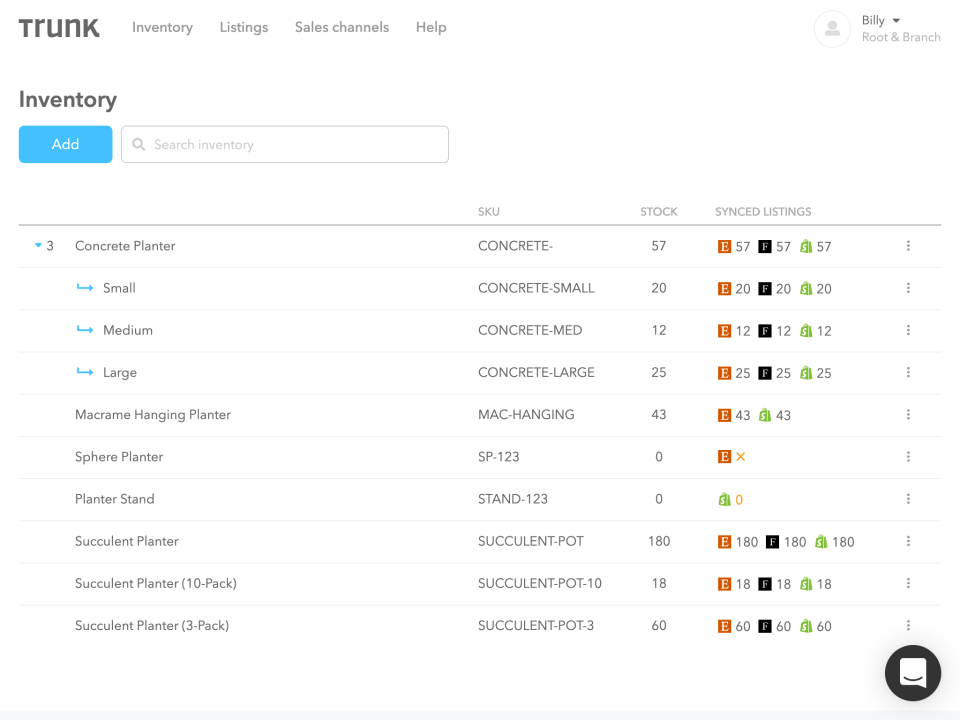Click the Trunk logo
The image size is (960, 720).
(59, 28)
